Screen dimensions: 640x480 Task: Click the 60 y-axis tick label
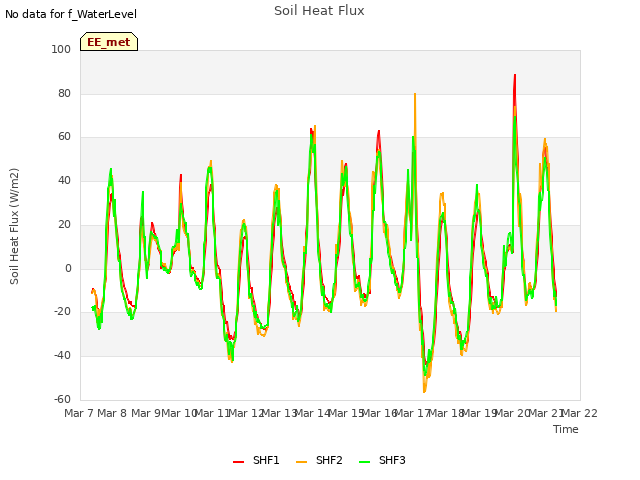64,137
